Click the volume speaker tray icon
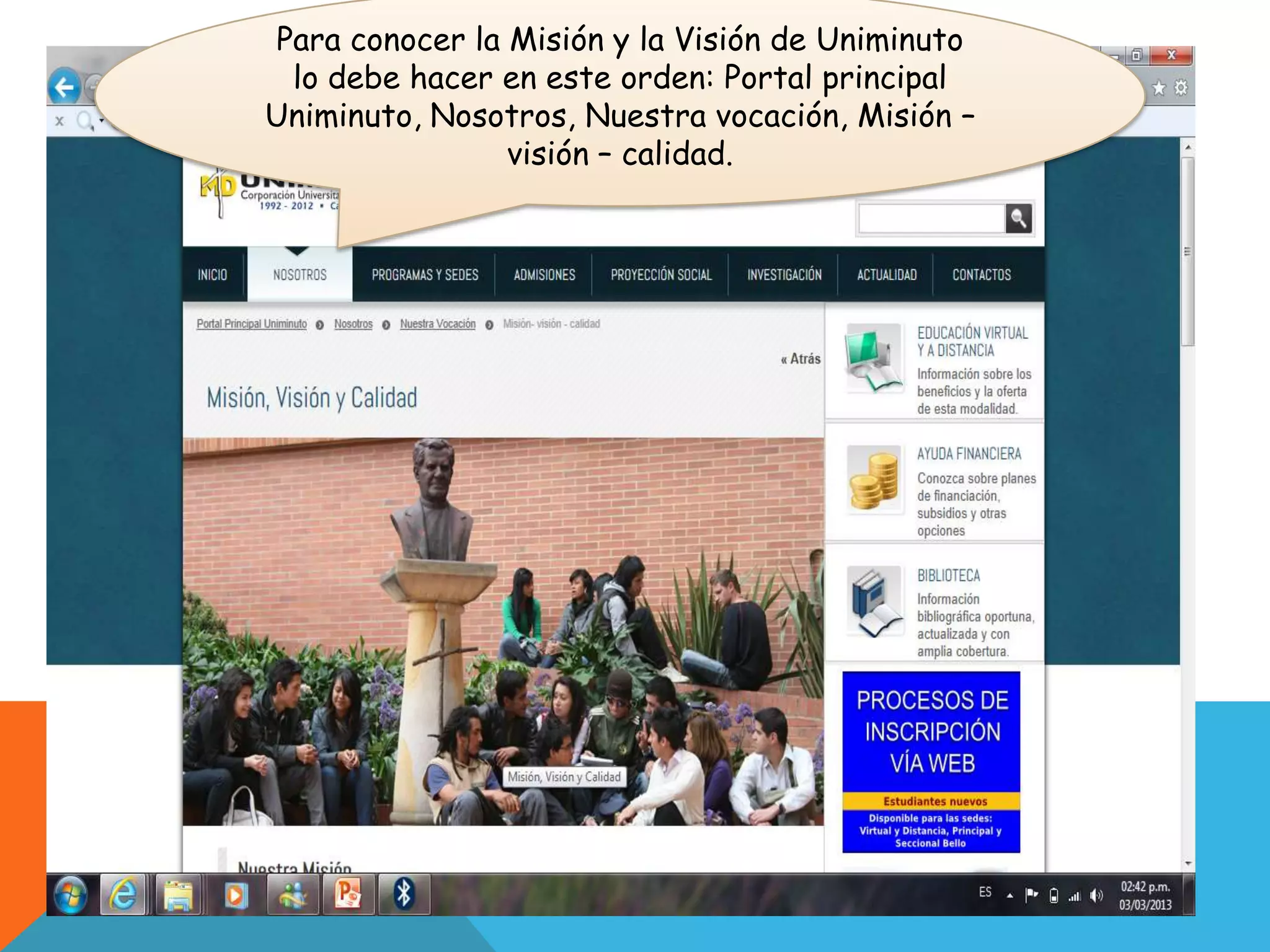Viewport: 1270px width, 952px height. click(1096, 895)
